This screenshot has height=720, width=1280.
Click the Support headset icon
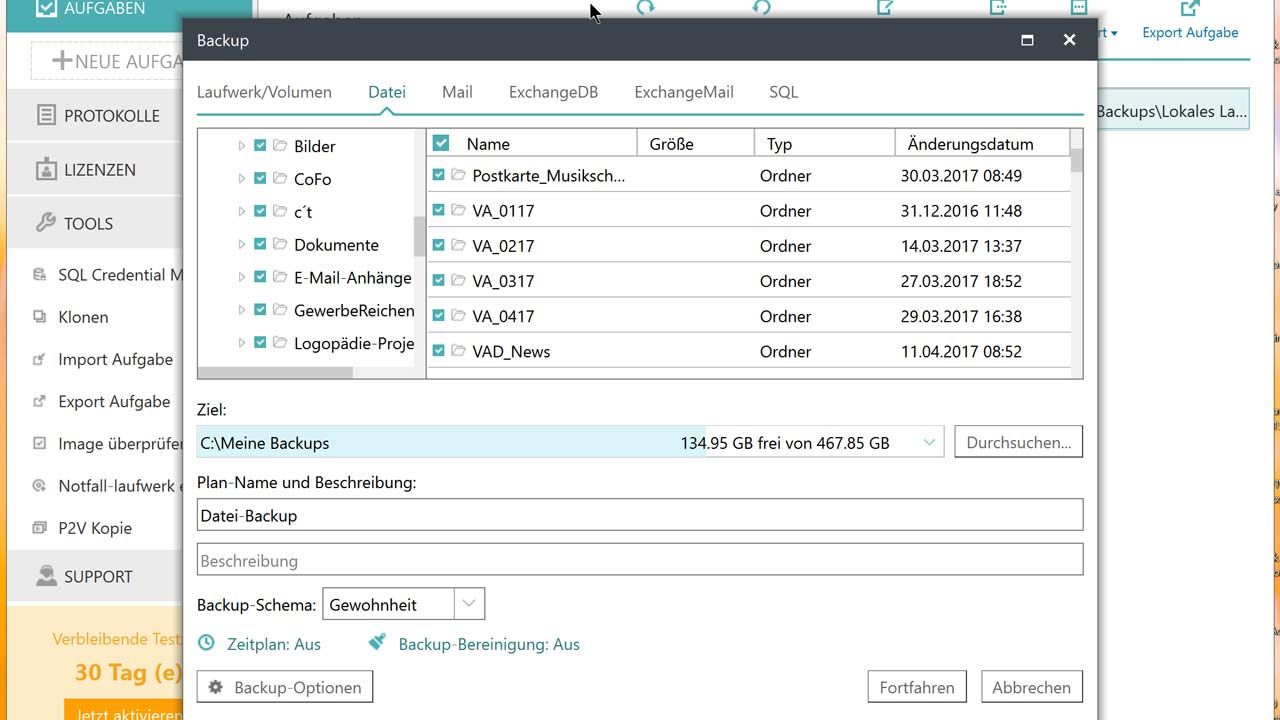coord(46,576)
